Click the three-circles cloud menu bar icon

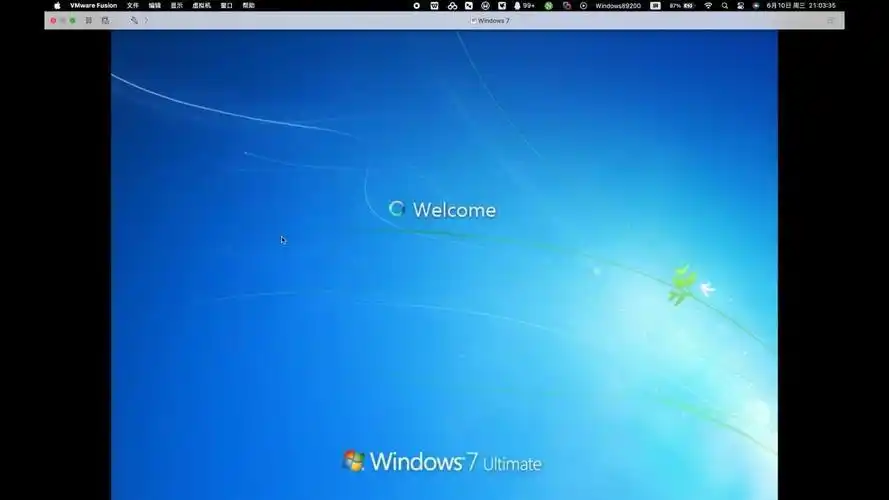[452, 6]
